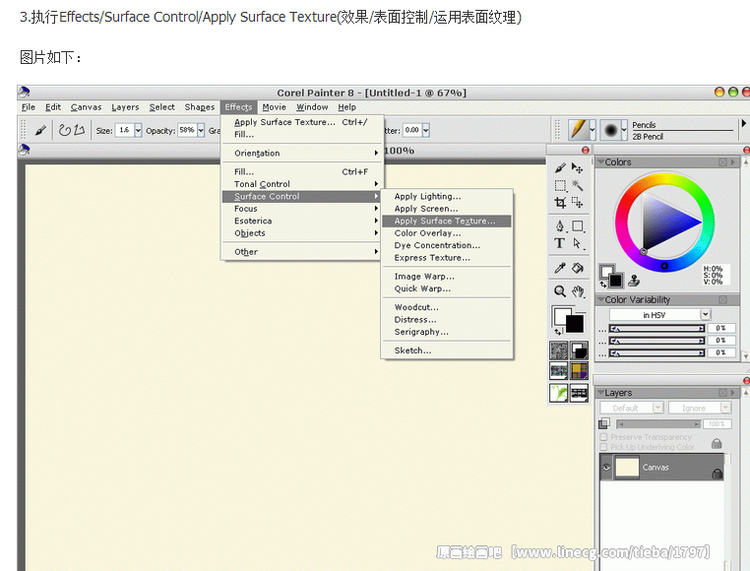
Task: Select the Grabber hand tool
Action: tap(577, 291)
